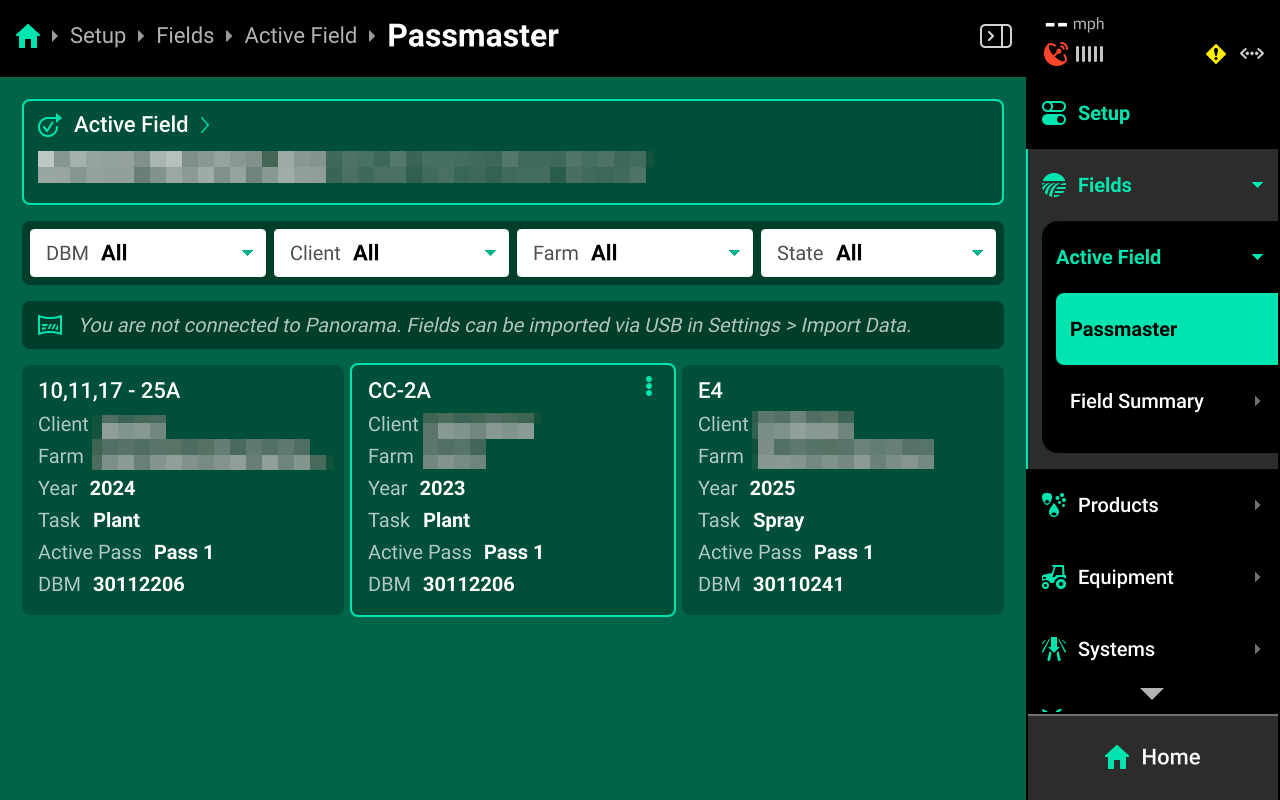Select the CC-2A field card
The width and height of the screenshot is (1280, 800).
pos(513,490)
